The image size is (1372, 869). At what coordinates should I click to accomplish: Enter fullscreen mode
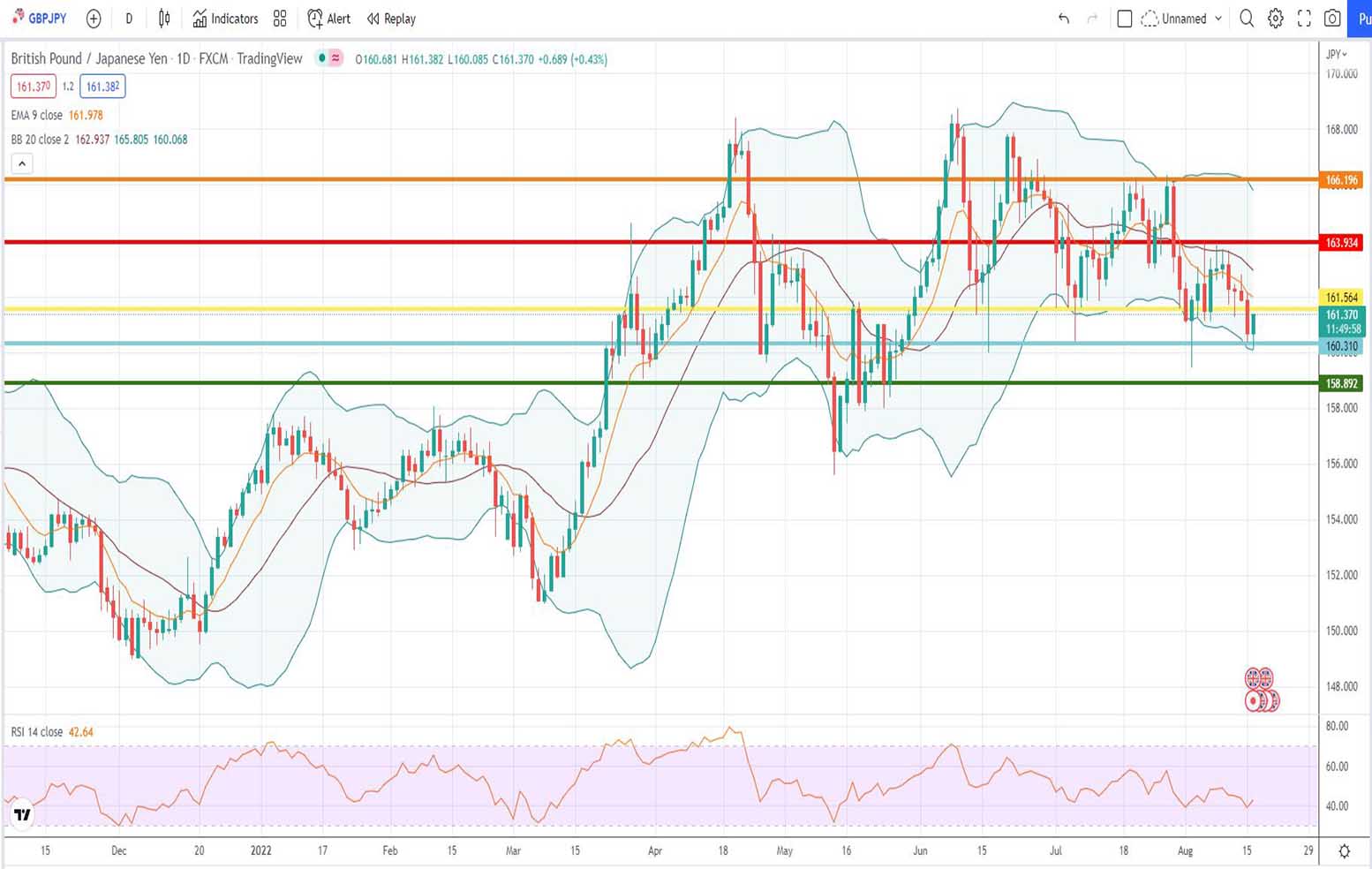1304,19
